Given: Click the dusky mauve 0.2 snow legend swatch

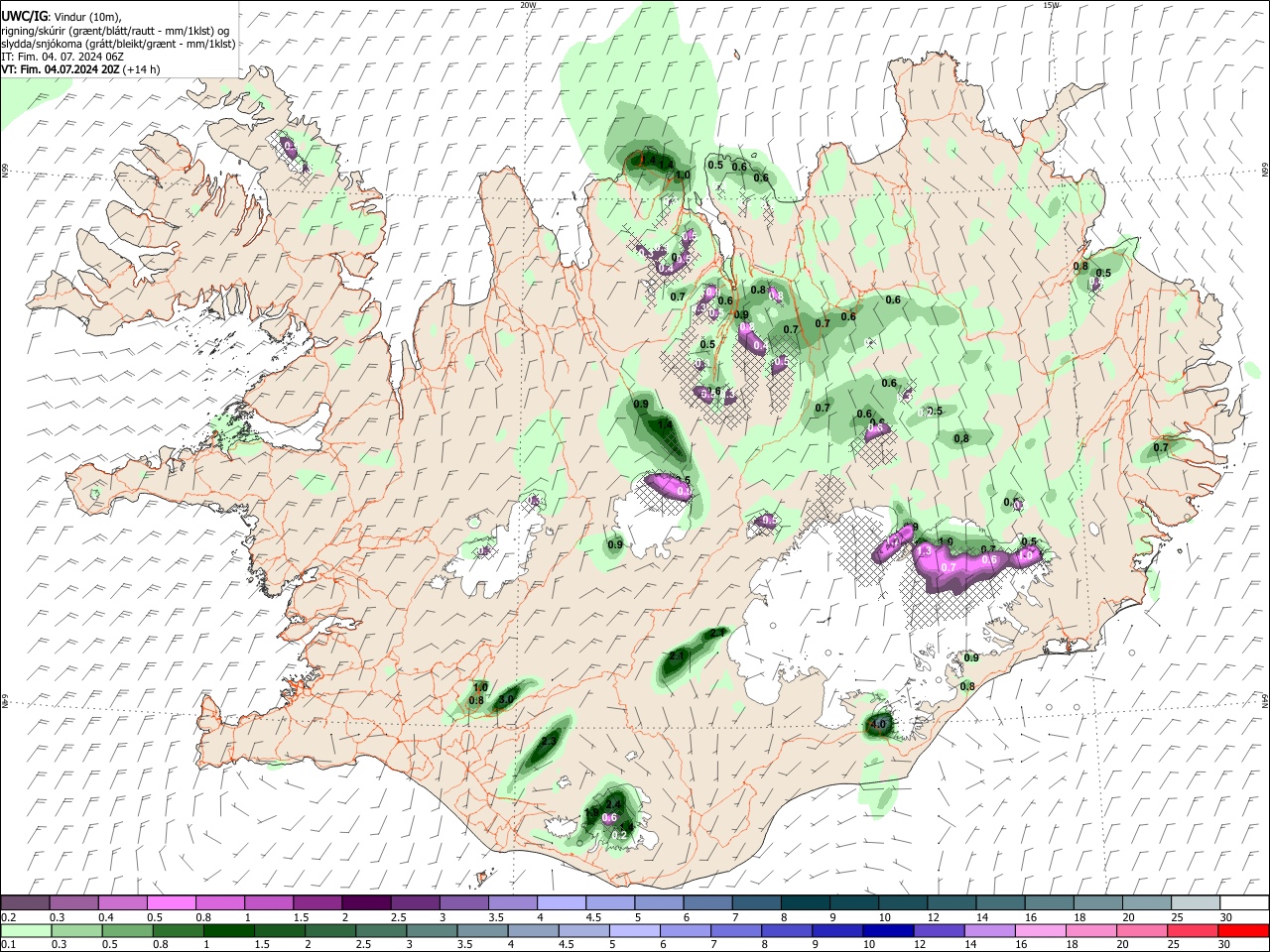Looking at the screenshot, I should tap(25, 902).
